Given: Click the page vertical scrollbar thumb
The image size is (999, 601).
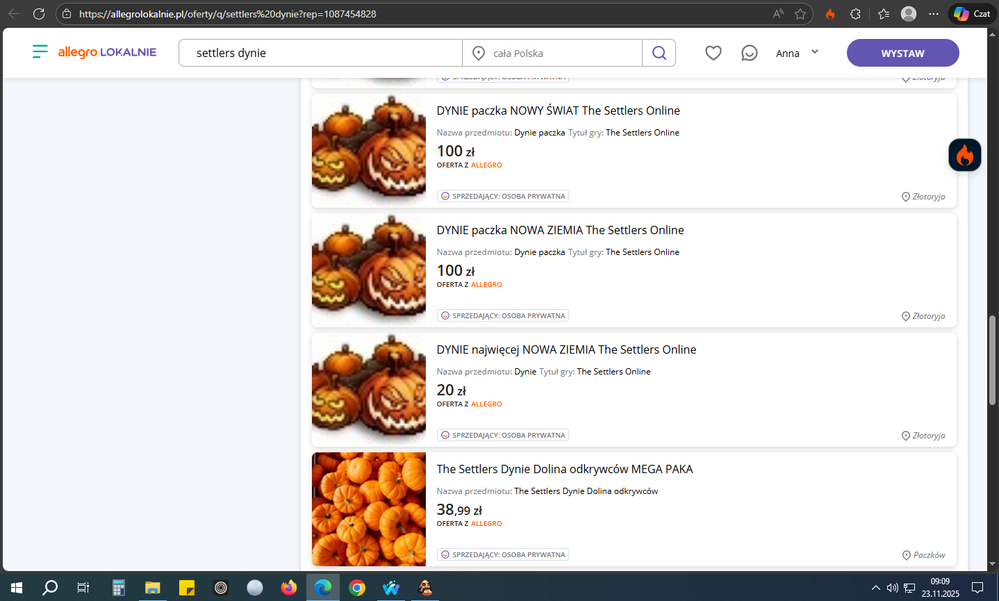Looking at the screenshot, I should pyautogui.click(x=992, y=345).
